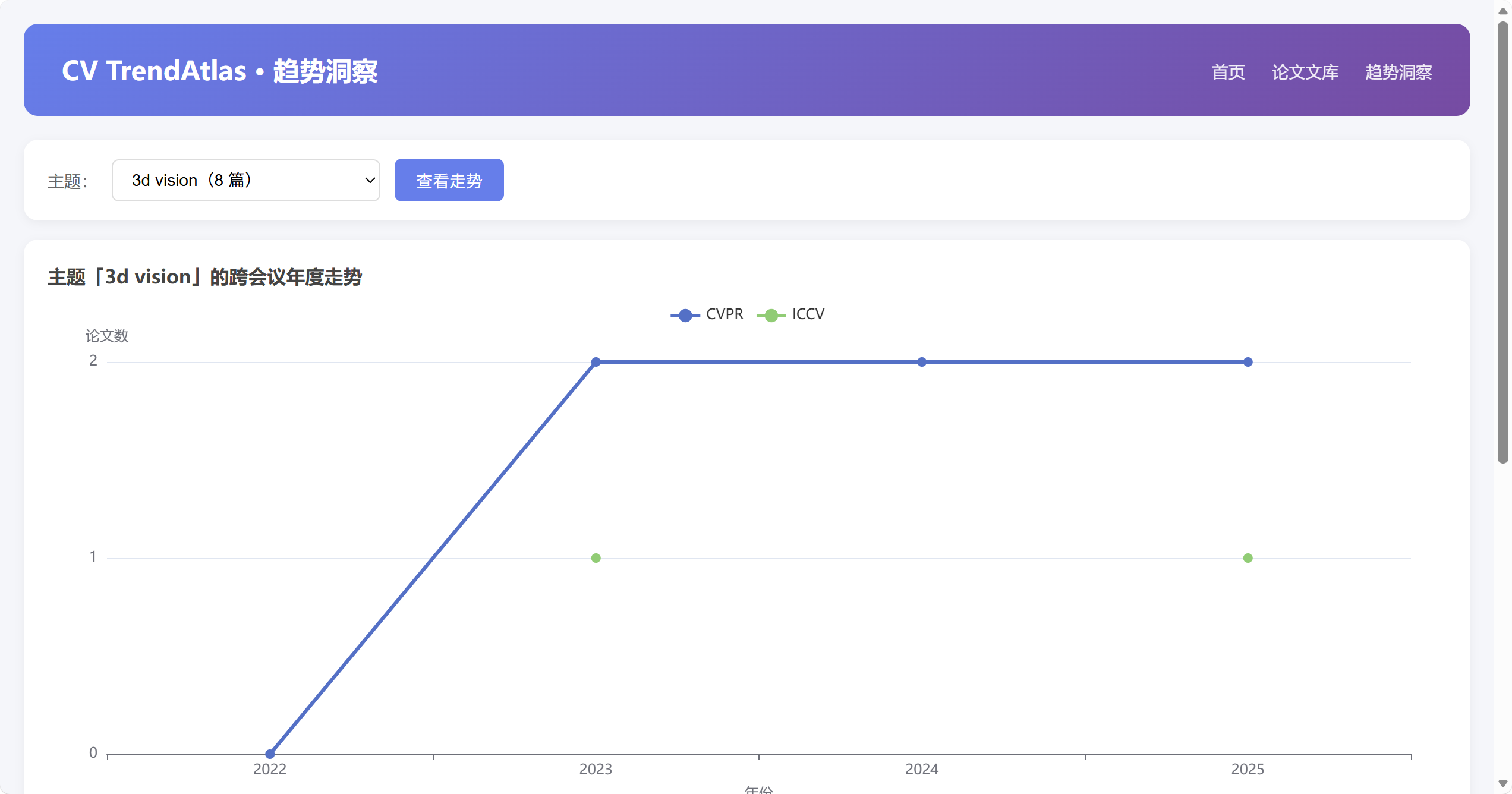
Task: Click page scrollbar down arrow
Action: [x=1503, y=784]
